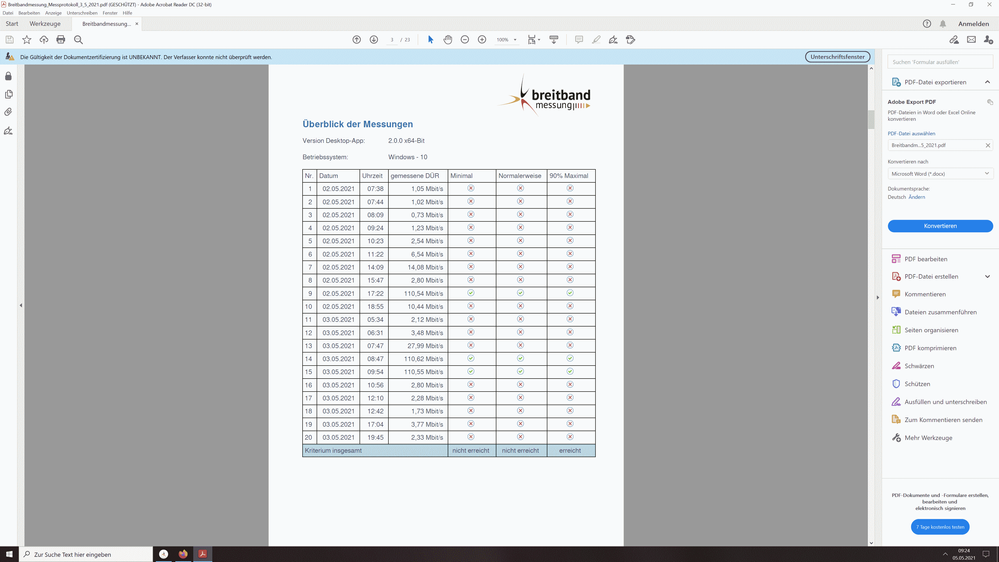Open signatures panel in left sidebar
The height and width of the screenshot is (562, 999).
[x=8, y=131]
